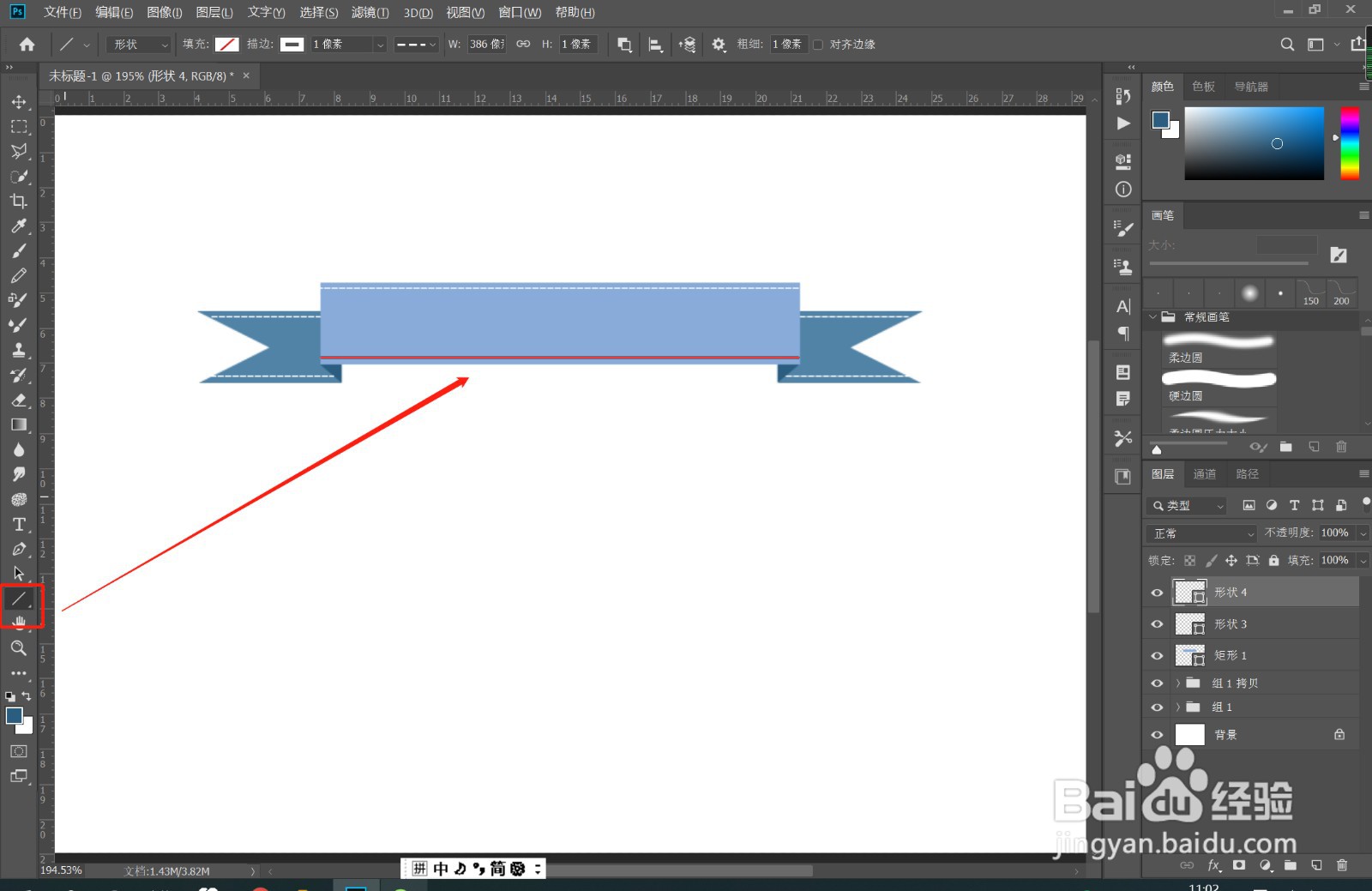Screen dimensions: 1372x891
Task: Open the 正常 blend mode dropdown
Action: pyautogui.click(x=1201, y=533)
